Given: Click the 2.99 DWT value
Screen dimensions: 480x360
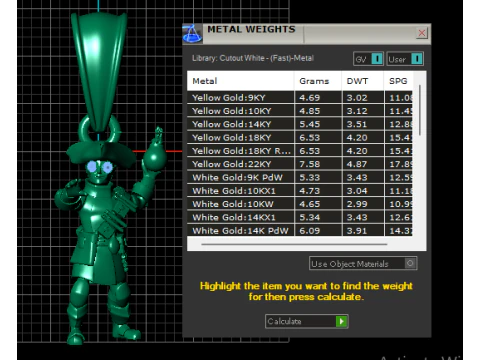Looking at the screenshot, I should coord(357,204).
